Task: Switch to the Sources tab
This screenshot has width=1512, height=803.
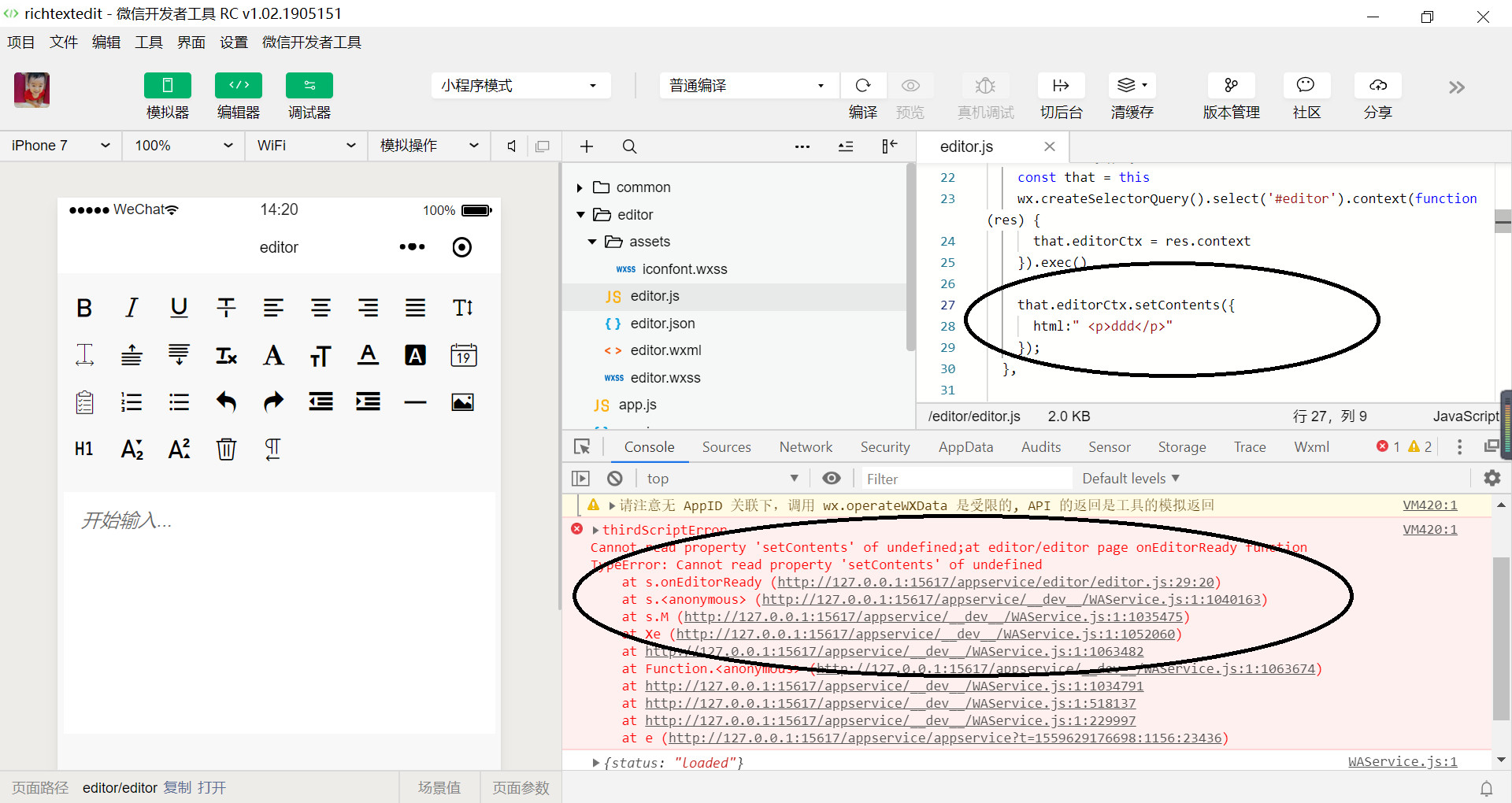Action: tap(726, 447)
